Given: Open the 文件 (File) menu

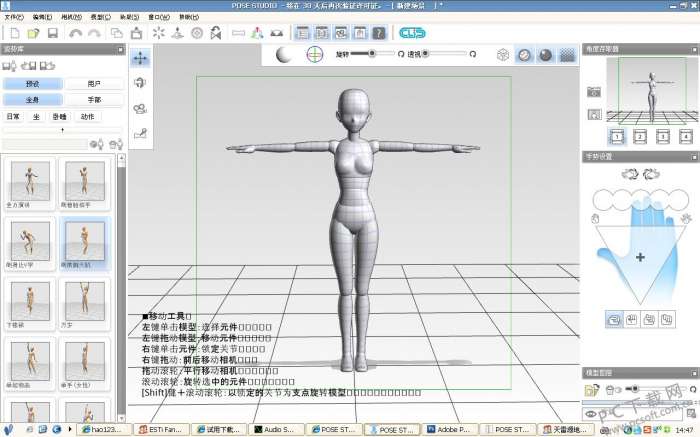Looking at the screenshot, I should (x=14, y=17).
